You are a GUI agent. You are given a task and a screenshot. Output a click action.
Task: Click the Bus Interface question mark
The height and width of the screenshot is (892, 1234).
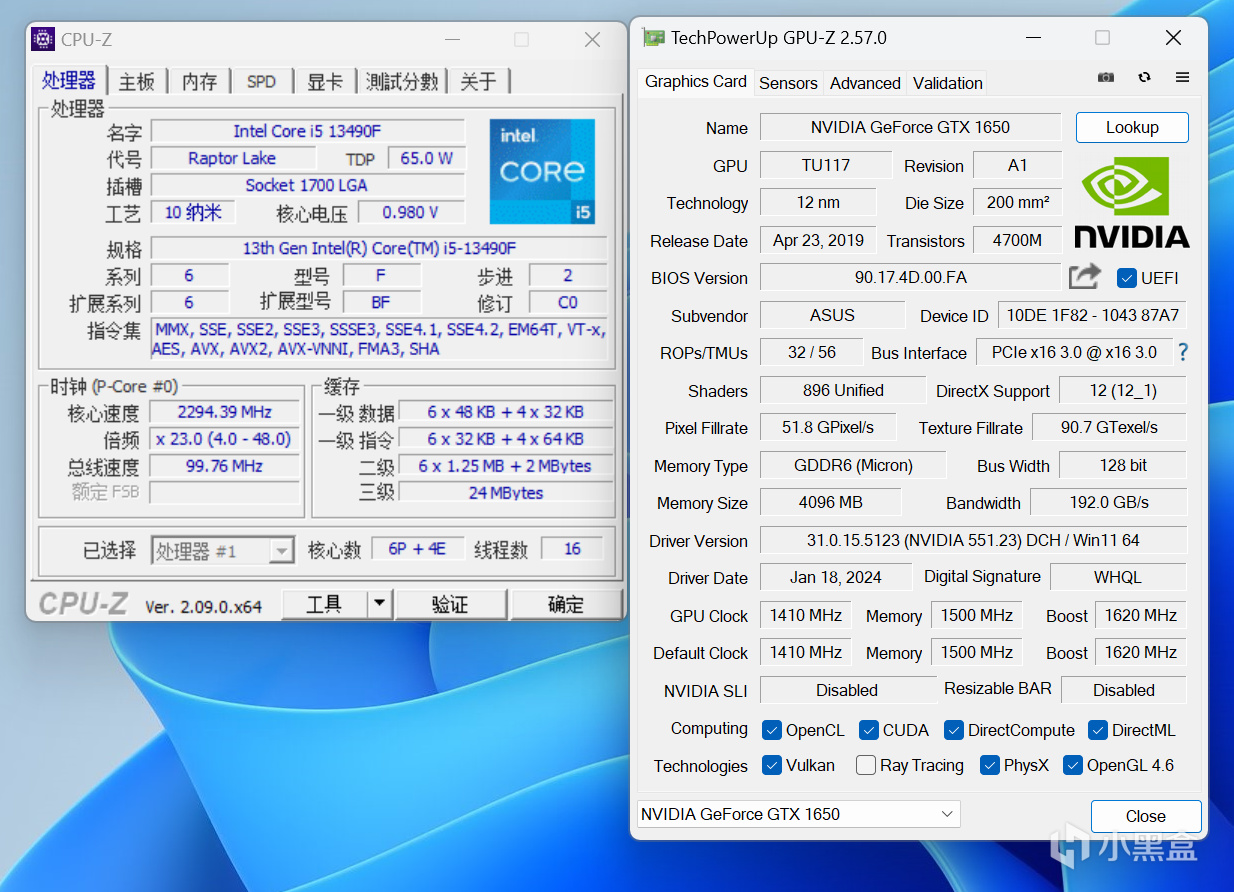1183,352
